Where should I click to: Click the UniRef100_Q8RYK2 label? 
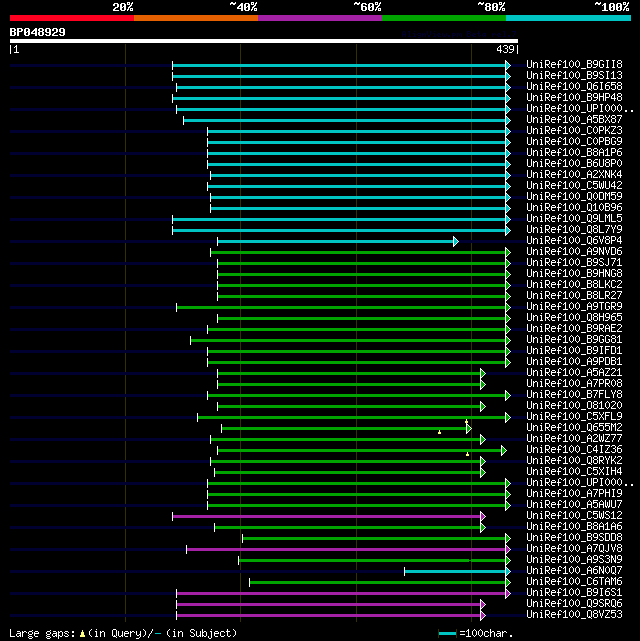[x=574, y=461]
